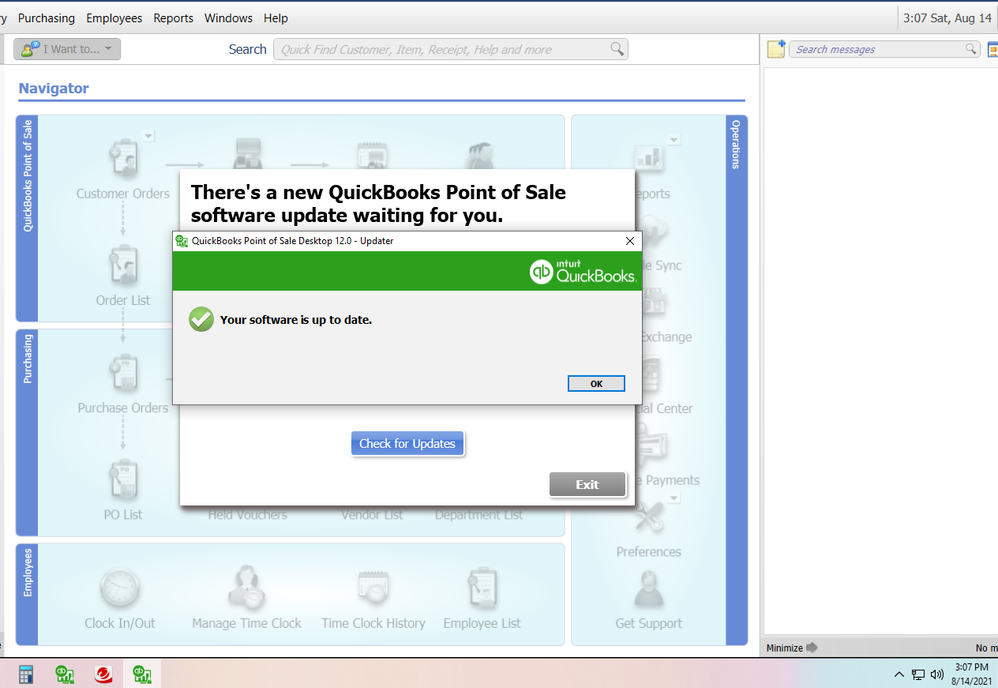Viewport: 998px width, 688px height.
Task: Open the Order List icon
Action: tap(123, 265)
